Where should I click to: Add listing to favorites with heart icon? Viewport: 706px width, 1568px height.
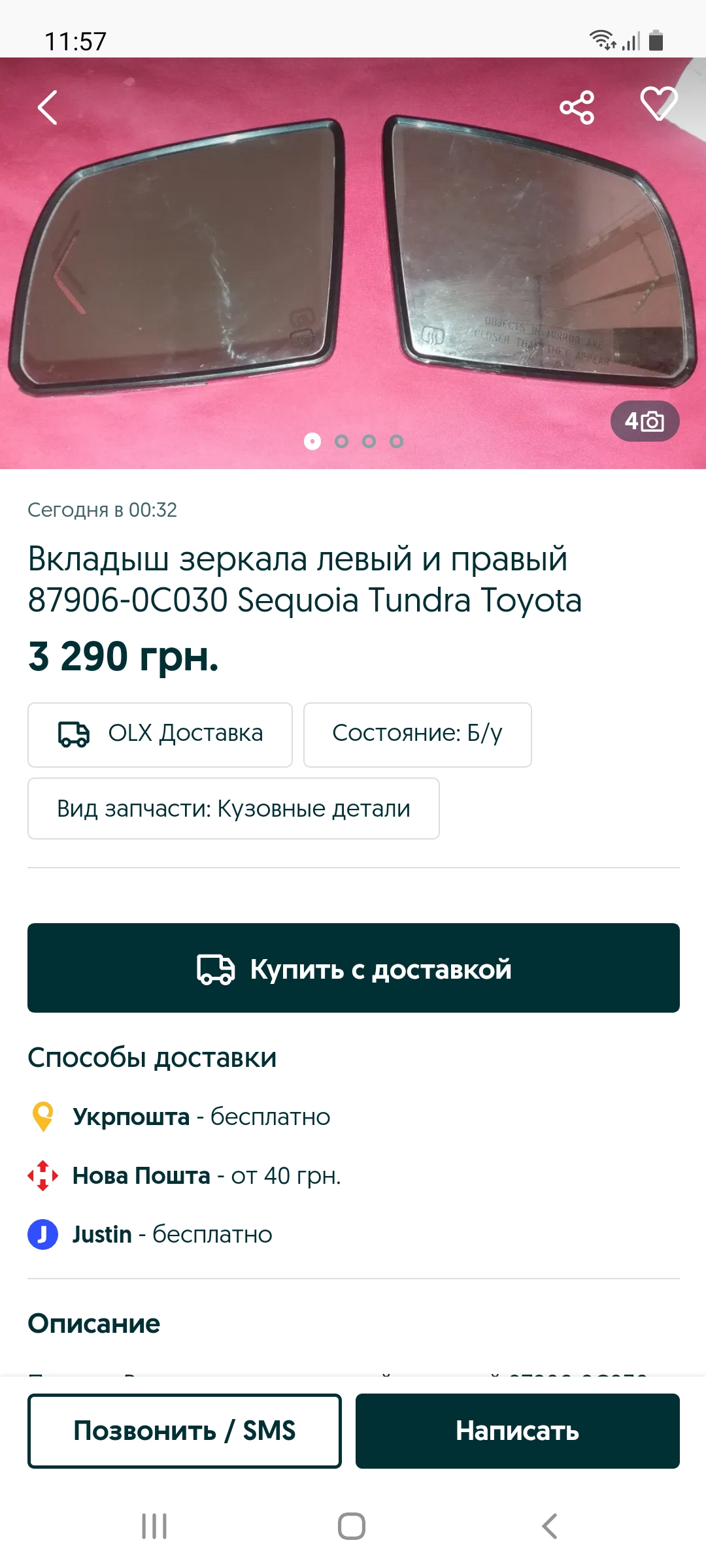click(x=658, y=103)
